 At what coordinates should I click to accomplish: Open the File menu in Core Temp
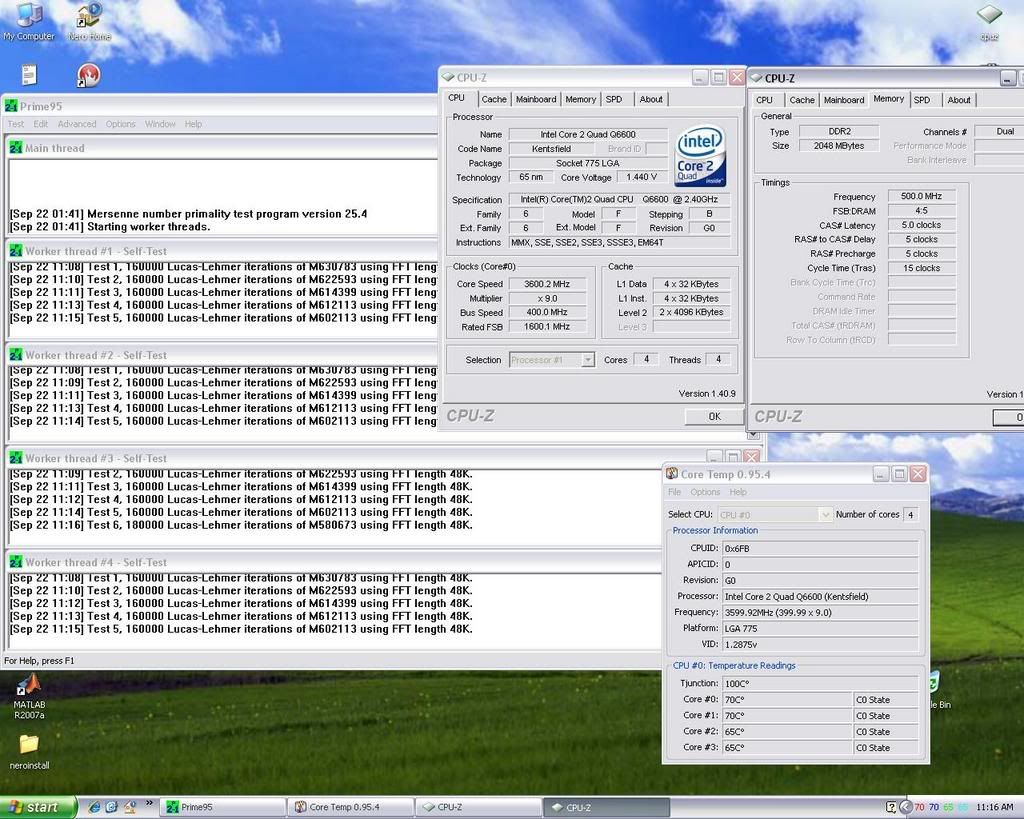coord(675,492)
